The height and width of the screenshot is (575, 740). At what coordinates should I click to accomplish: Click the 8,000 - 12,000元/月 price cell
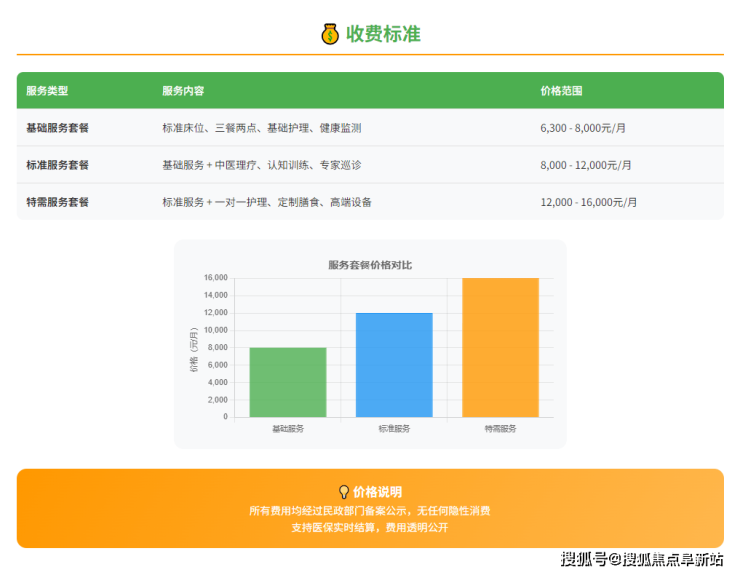pos(586,165)
